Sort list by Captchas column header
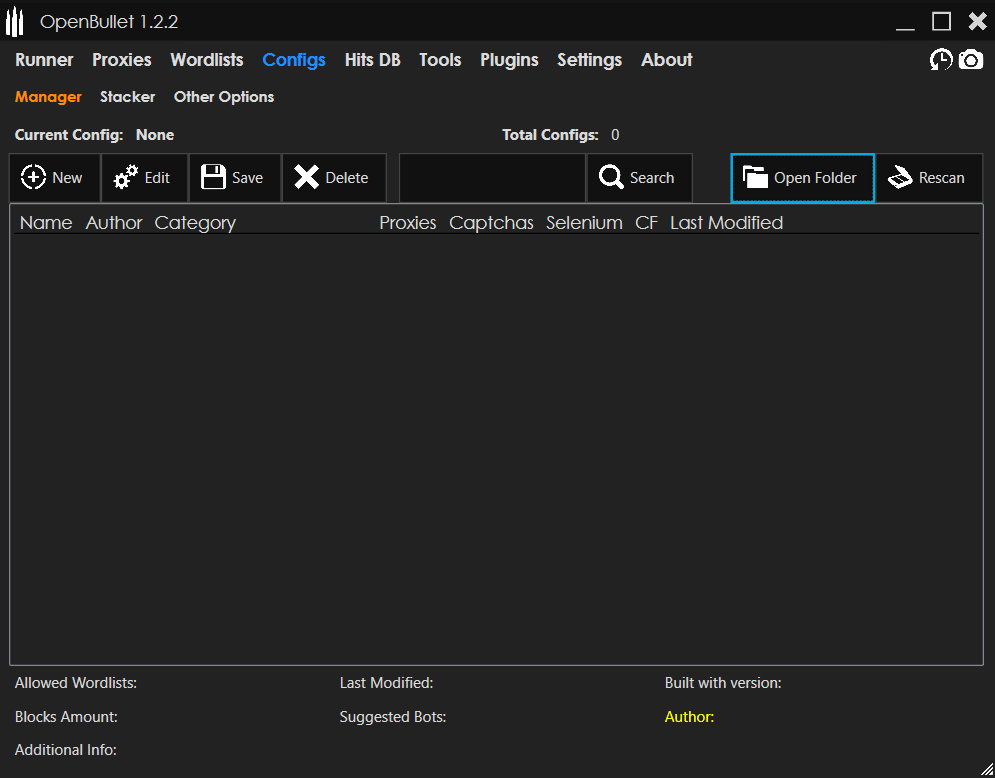995x778 pixels. [x=491, y=223]
